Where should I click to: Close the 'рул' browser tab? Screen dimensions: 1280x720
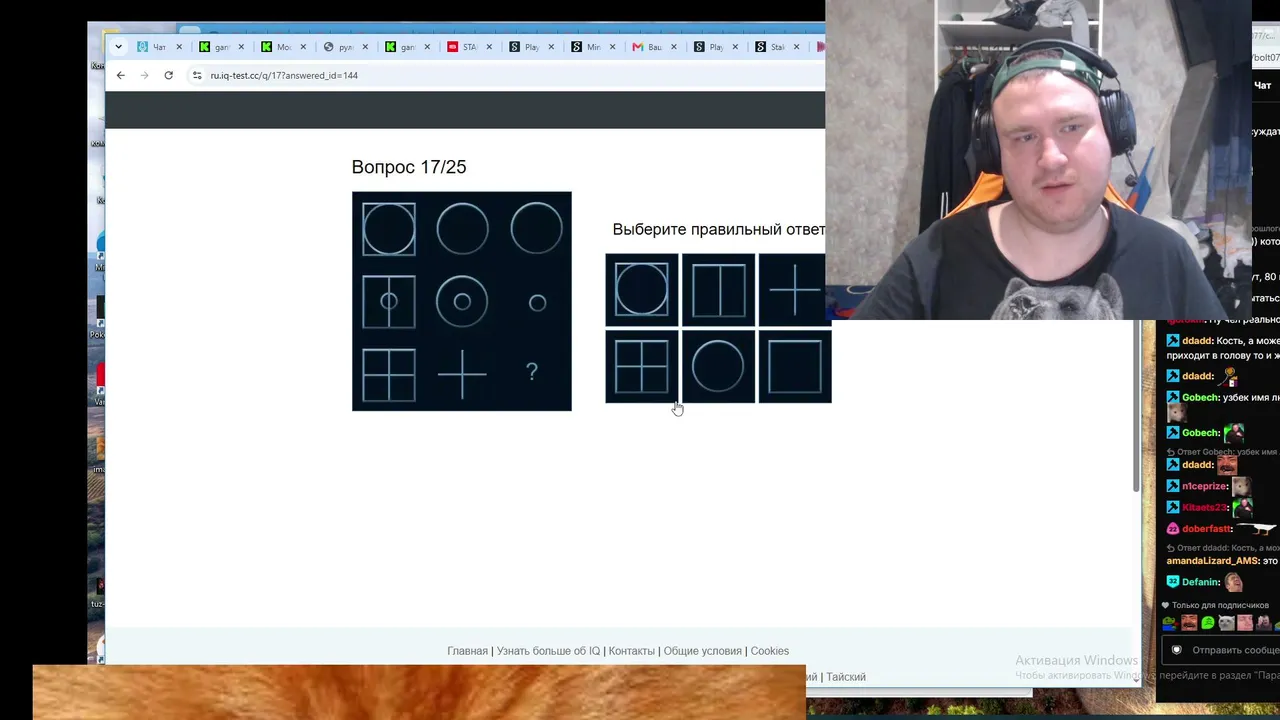point(365,47)
